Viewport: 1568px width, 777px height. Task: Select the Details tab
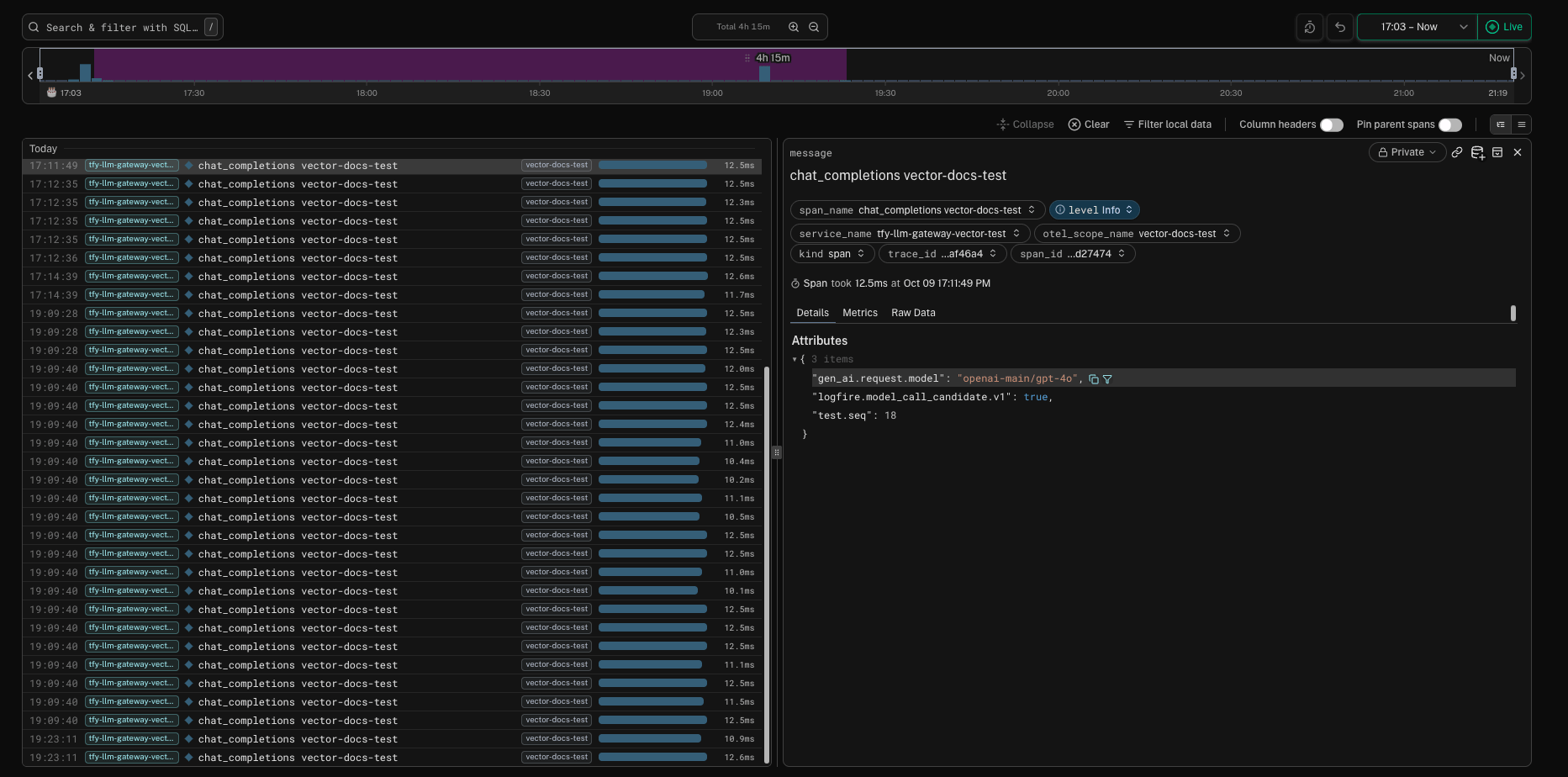(813, 313)
